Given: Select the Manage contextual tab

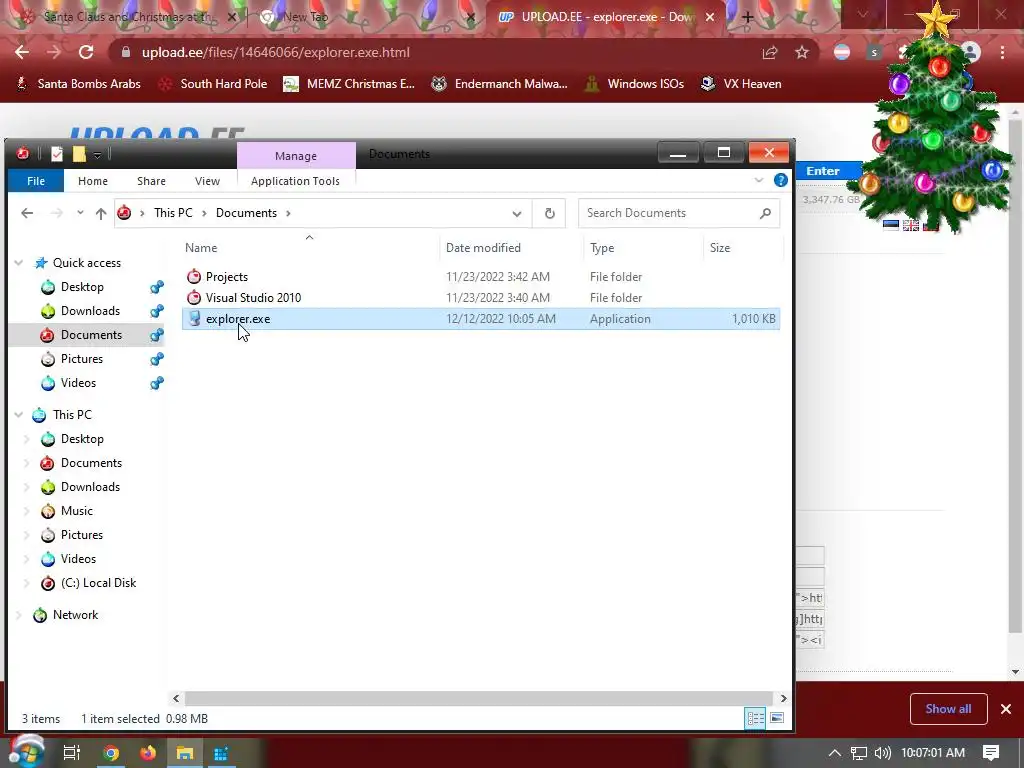Looking at the screenshot, I should 296,155.
